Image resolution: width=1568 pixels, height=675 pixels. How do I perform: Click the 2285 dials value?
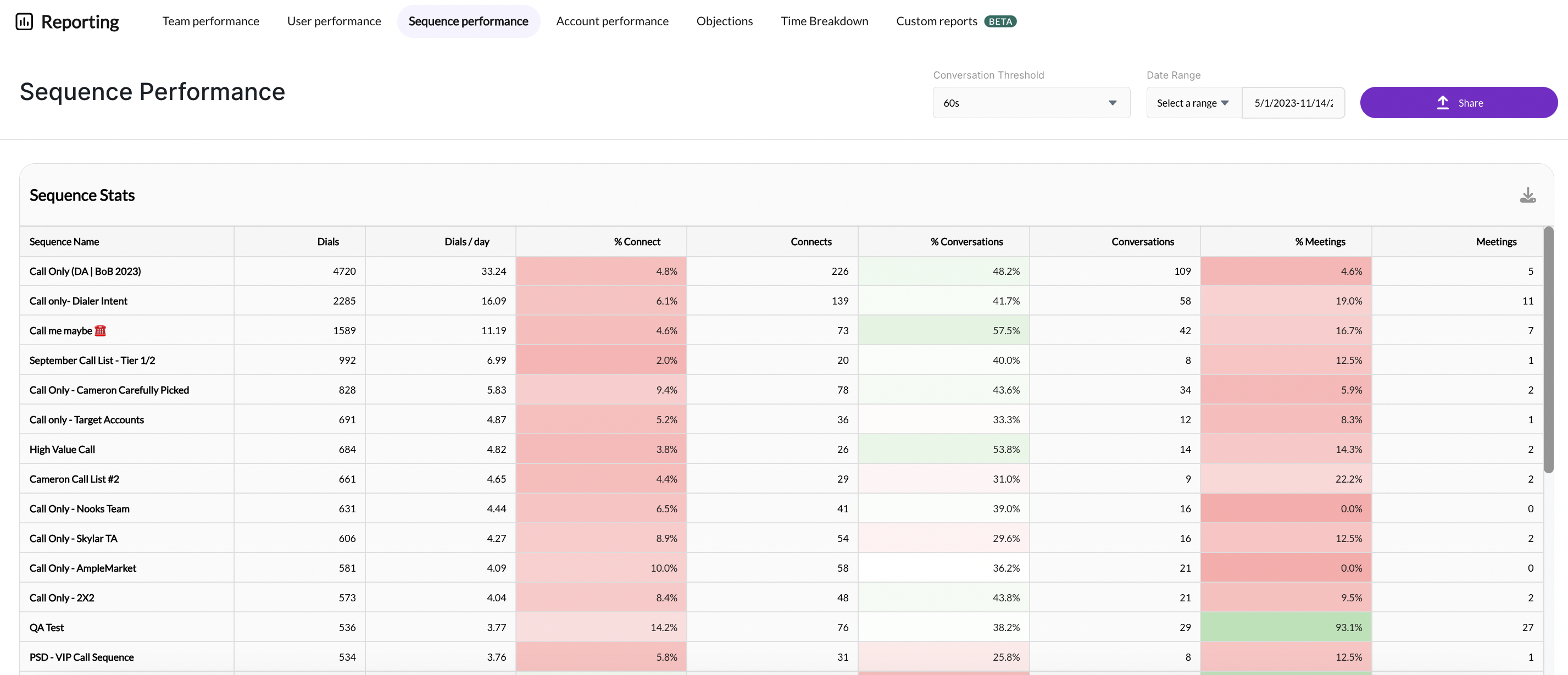(x=344, y=302)
